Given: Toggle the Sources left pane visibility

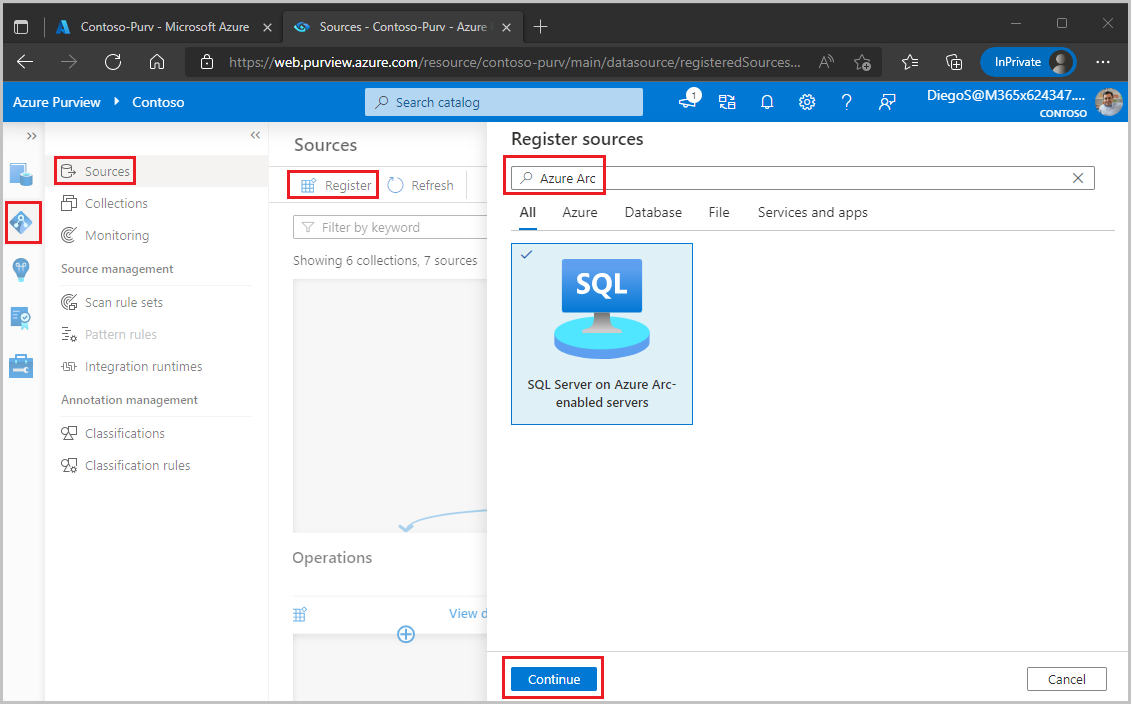Looking at the screenshot, I should (255, 135).
